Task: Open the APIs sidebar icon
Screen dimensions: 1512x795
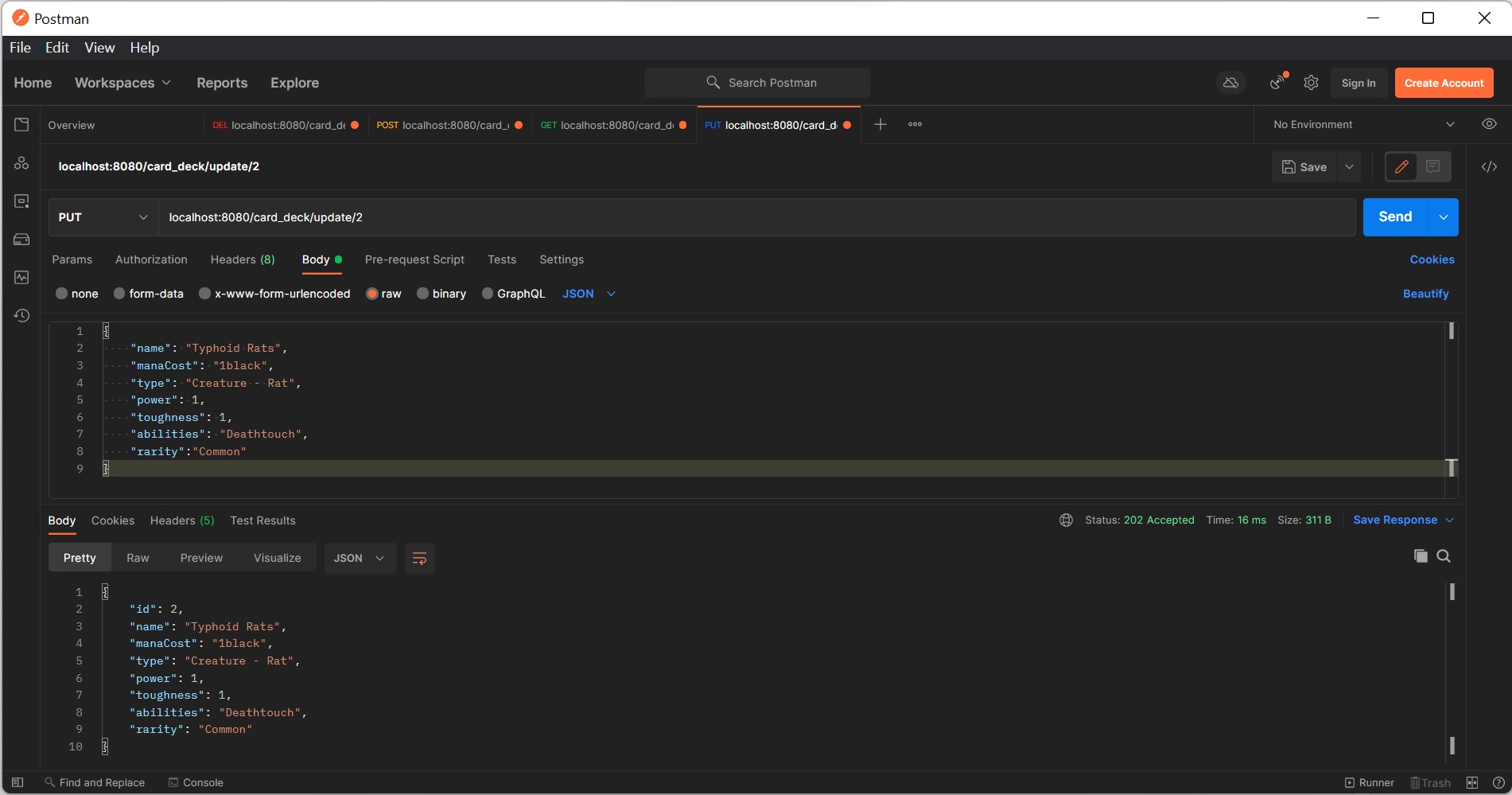Action: [21, 163]
